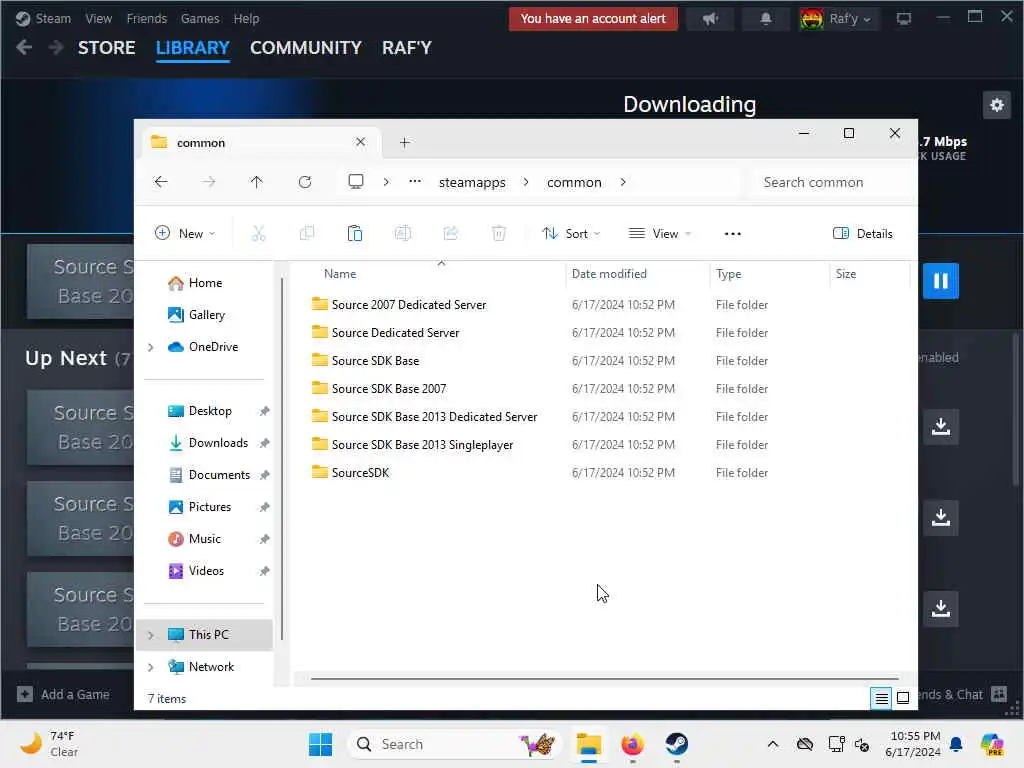Select Source SDK Base 2013 Singleplayer folder
The width and height of the screenshot is (1024, 768).
[x=422, y=444]
